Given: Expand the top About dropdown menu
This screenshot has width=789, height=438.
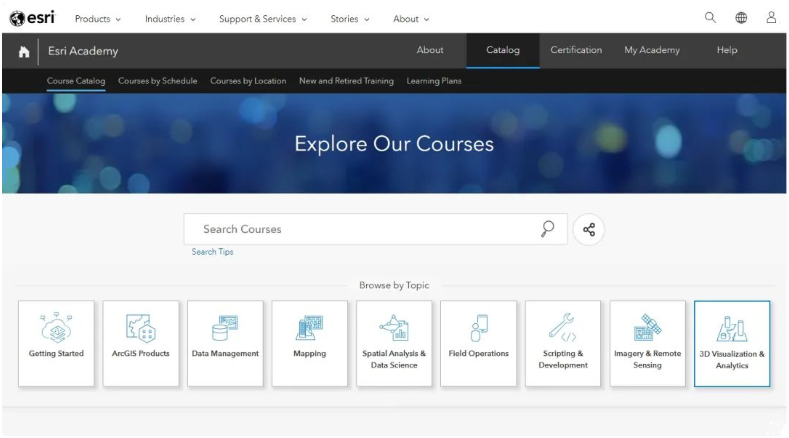Looking at the screenshot, I should click(x=411, y=19).
